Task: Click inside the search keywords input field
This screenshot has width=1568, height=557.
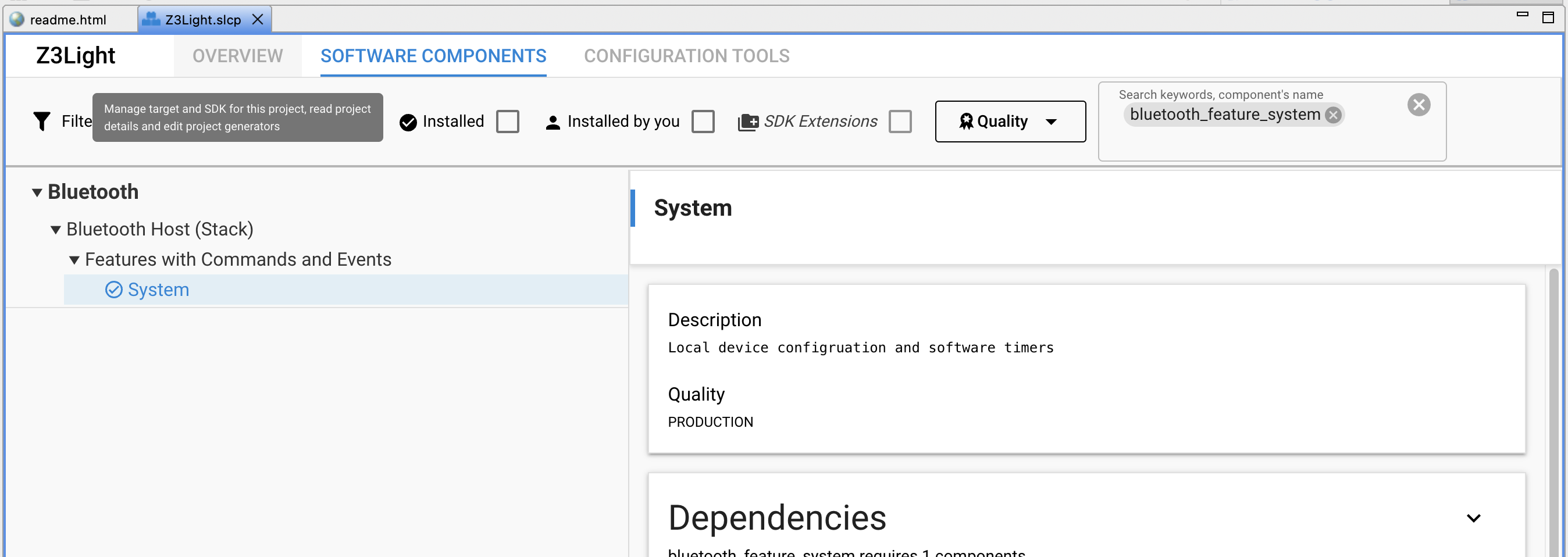Action: (x=1272, y=121)
